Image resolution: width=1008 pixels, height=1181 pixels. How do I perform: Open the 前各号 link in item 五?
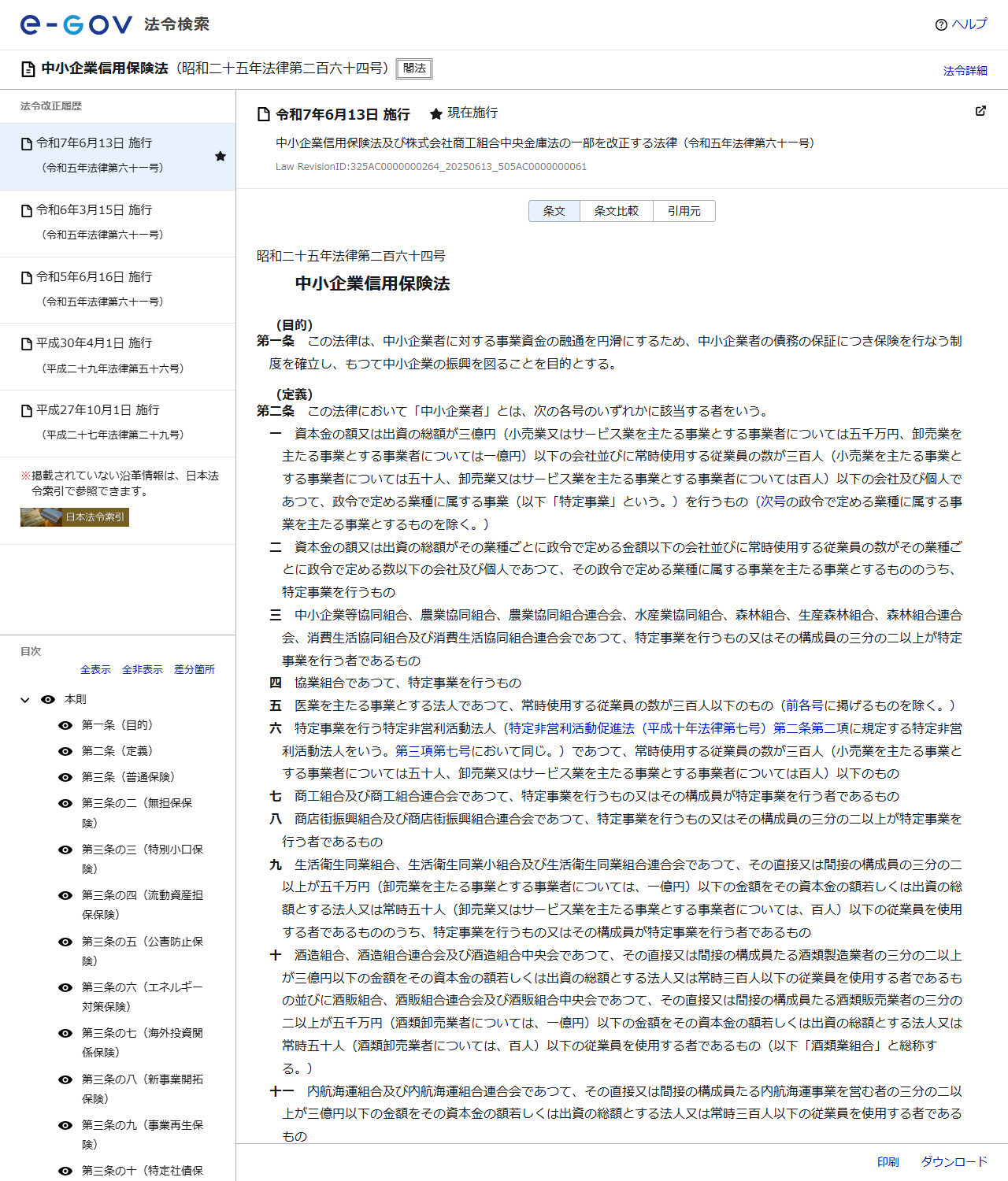(805, 705)
